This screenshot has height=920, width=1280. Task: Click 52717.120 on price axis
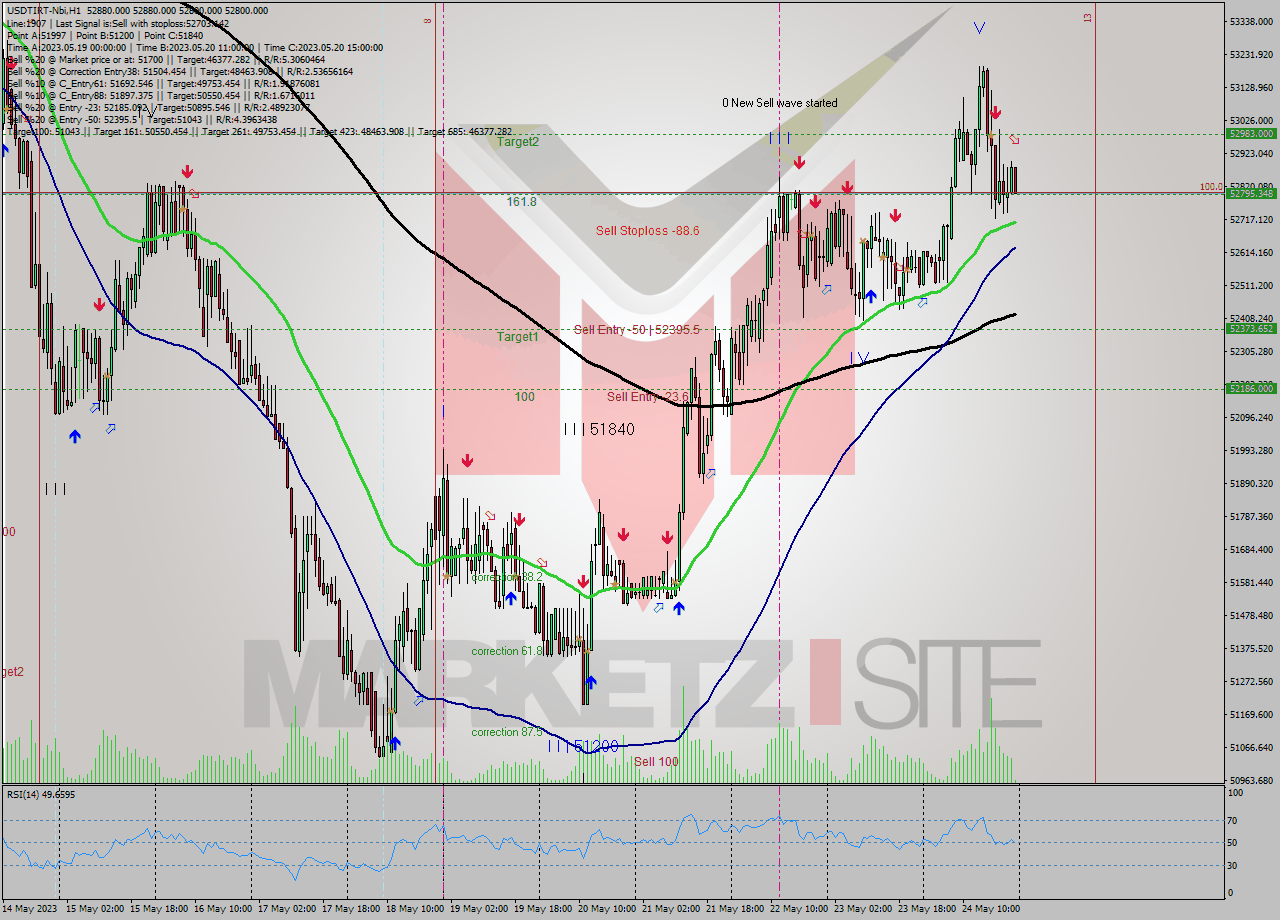(x=1252, y=219)
